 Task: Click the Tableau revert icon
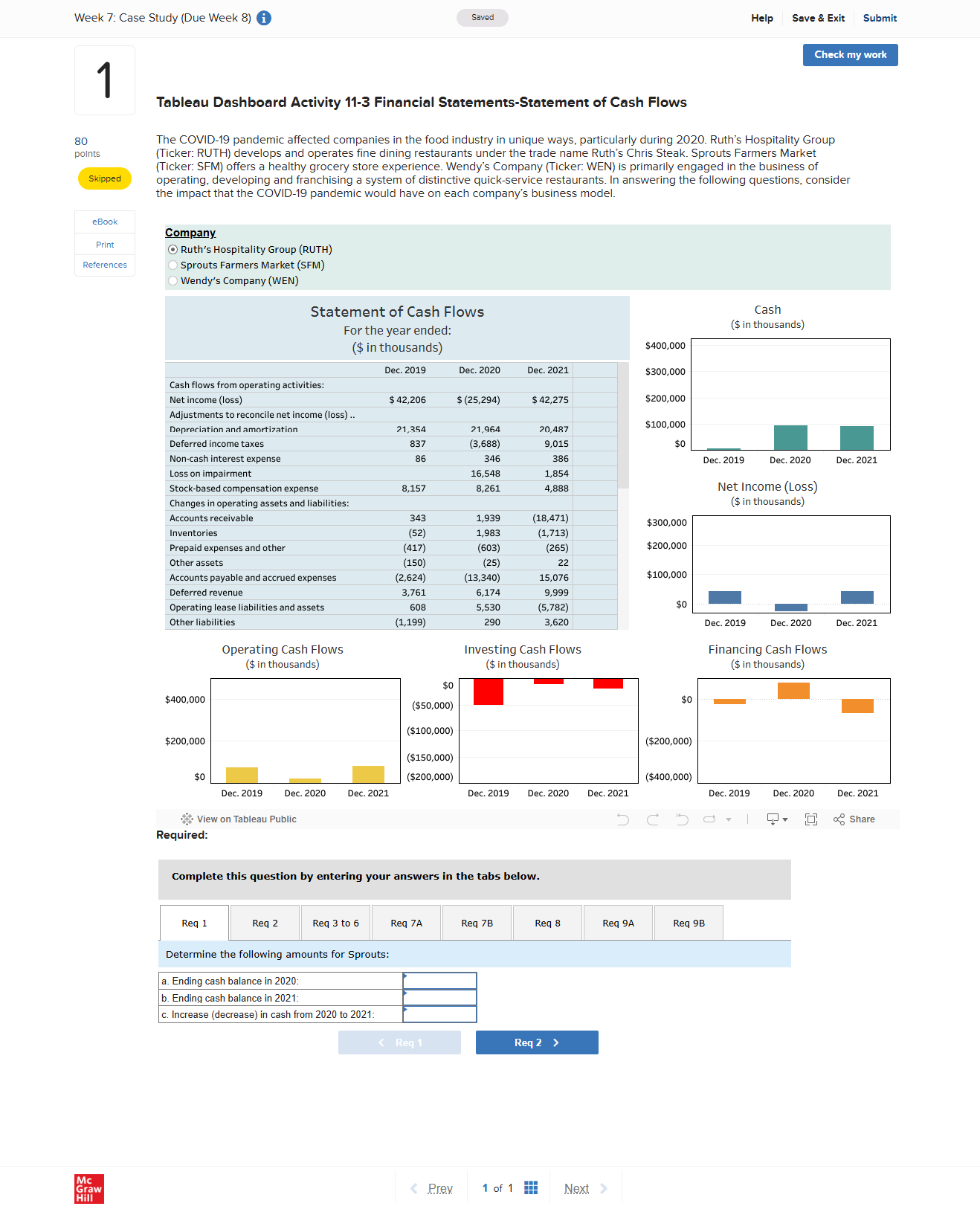(682, 819)
